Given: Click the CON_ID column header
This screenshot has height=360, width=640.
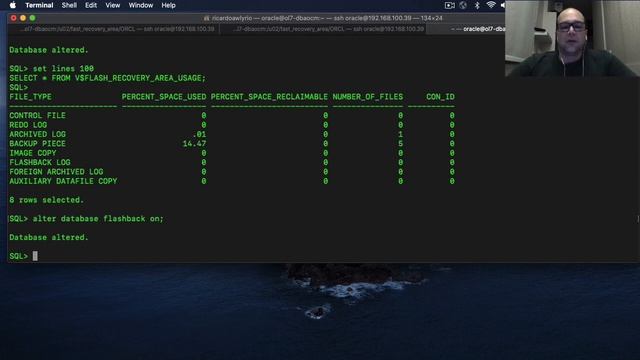Looking at the screenshot, I should pos(440,97).
